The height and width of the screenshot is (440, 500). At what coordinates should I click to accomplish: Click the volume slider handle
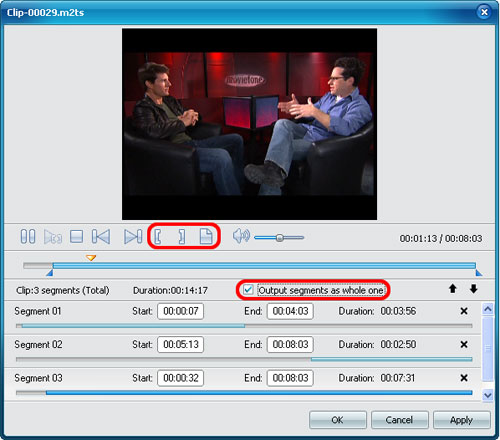click(x=280, y=238)
